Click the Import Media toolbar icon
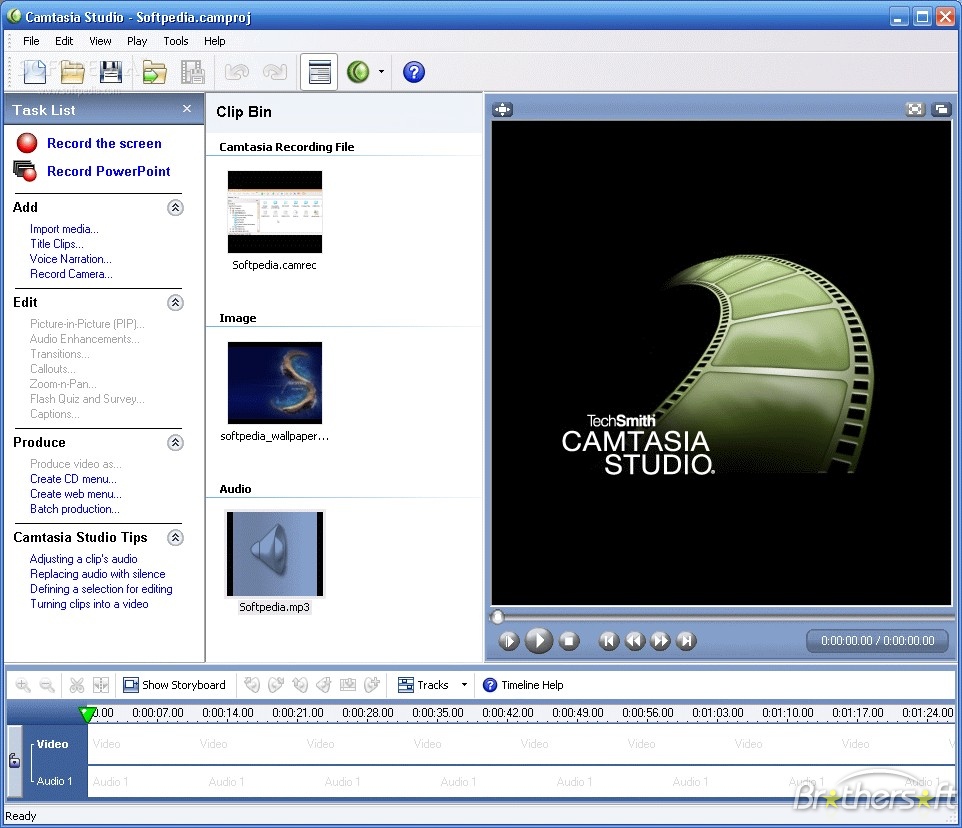The image size is (962, 828). pos(154,72)
